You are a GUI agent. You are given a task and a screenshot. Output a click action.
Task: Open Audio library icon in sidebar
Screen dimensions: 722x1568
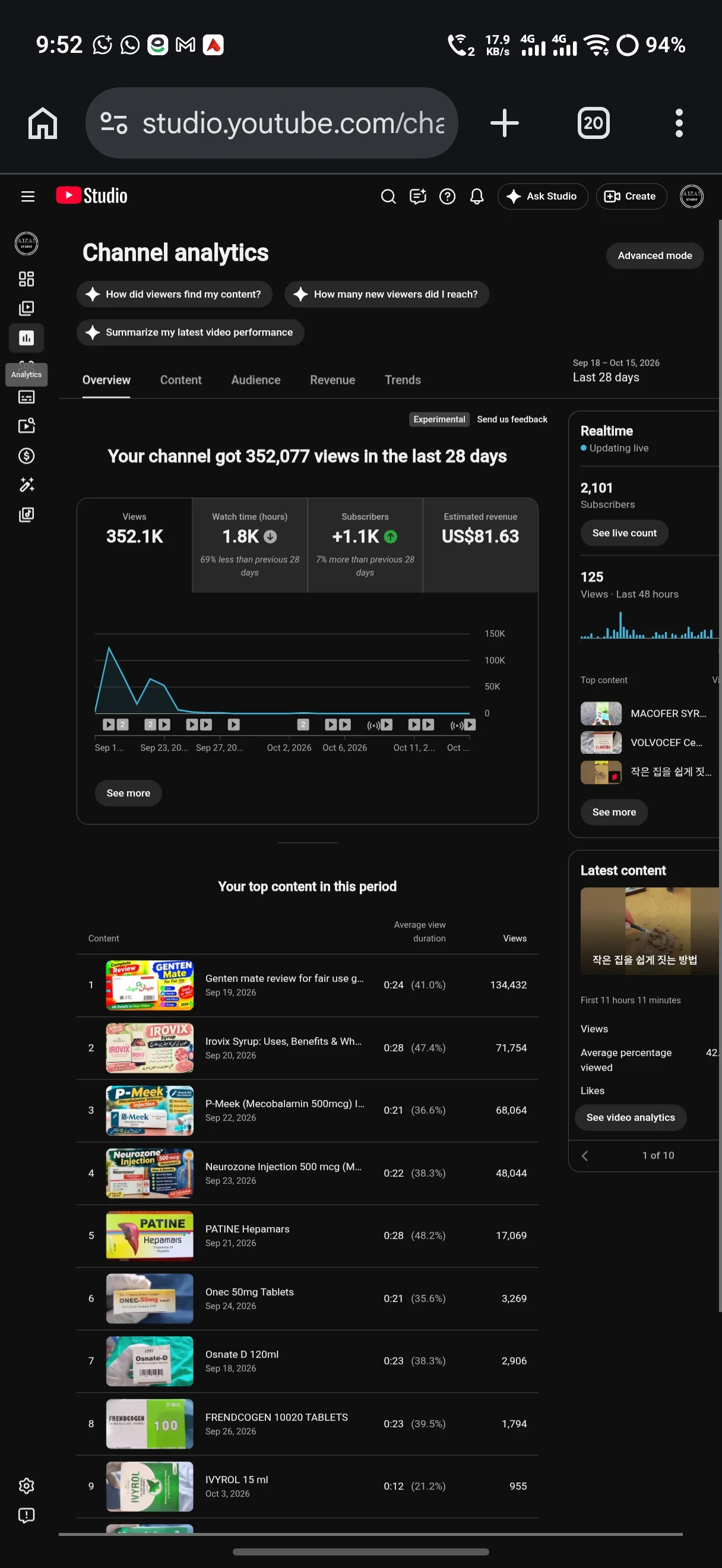(x=27, y=514)
